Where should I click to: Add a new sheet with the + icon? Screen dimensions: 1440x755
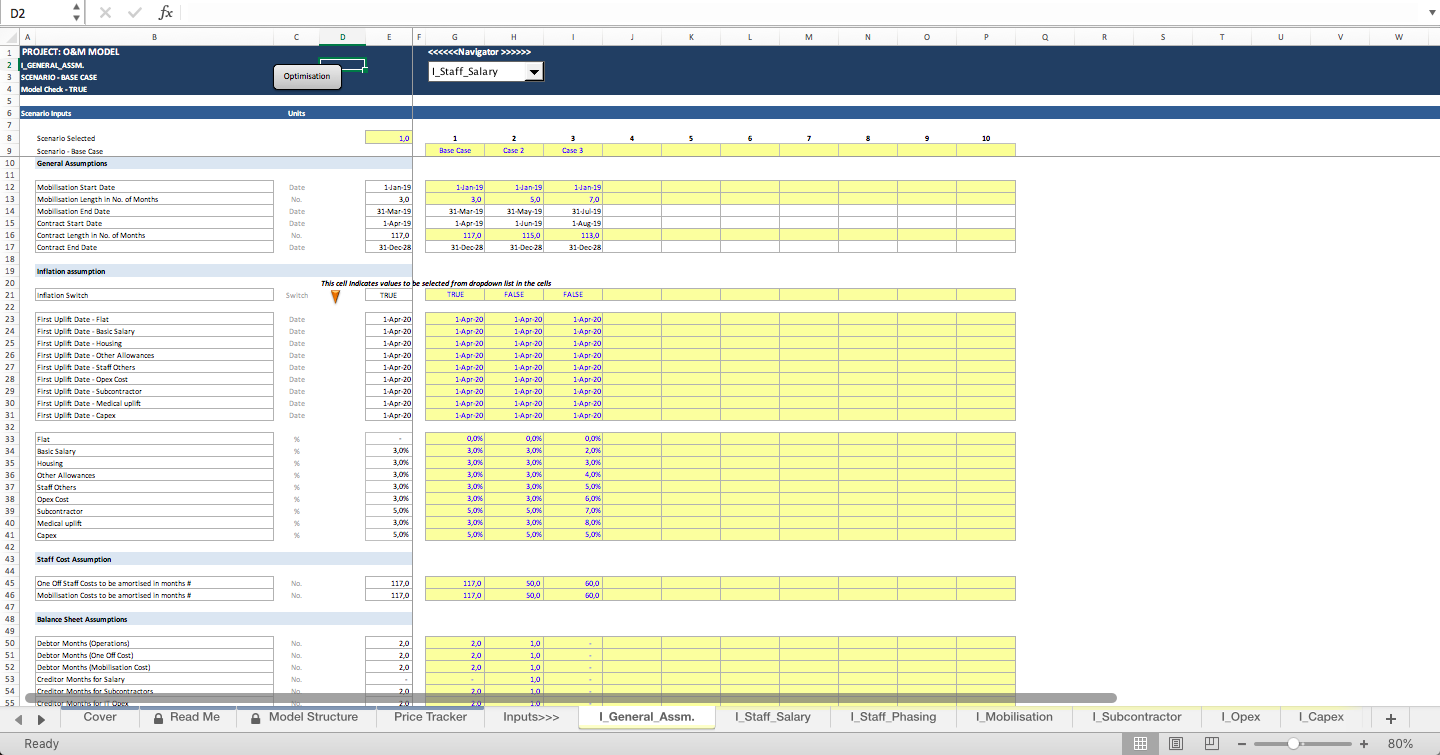pos(1390,717)
